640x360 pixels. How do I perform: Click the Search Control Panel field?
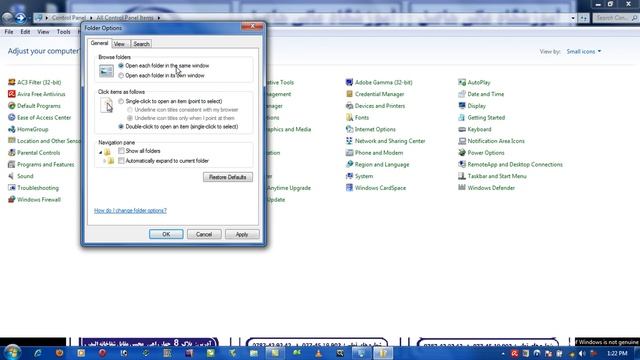pos(616,18)
